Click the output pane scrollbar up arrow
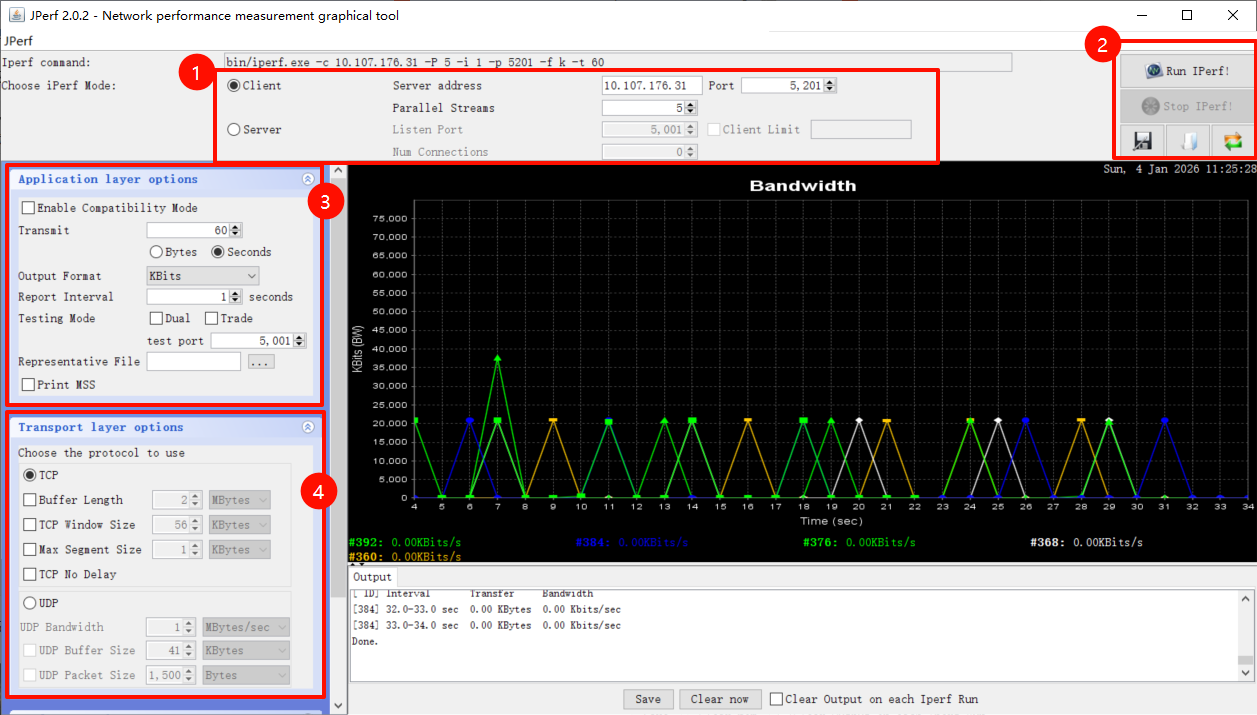Image resolution: width=1257 pixels, height=715 pixels. coord(1245,598)
